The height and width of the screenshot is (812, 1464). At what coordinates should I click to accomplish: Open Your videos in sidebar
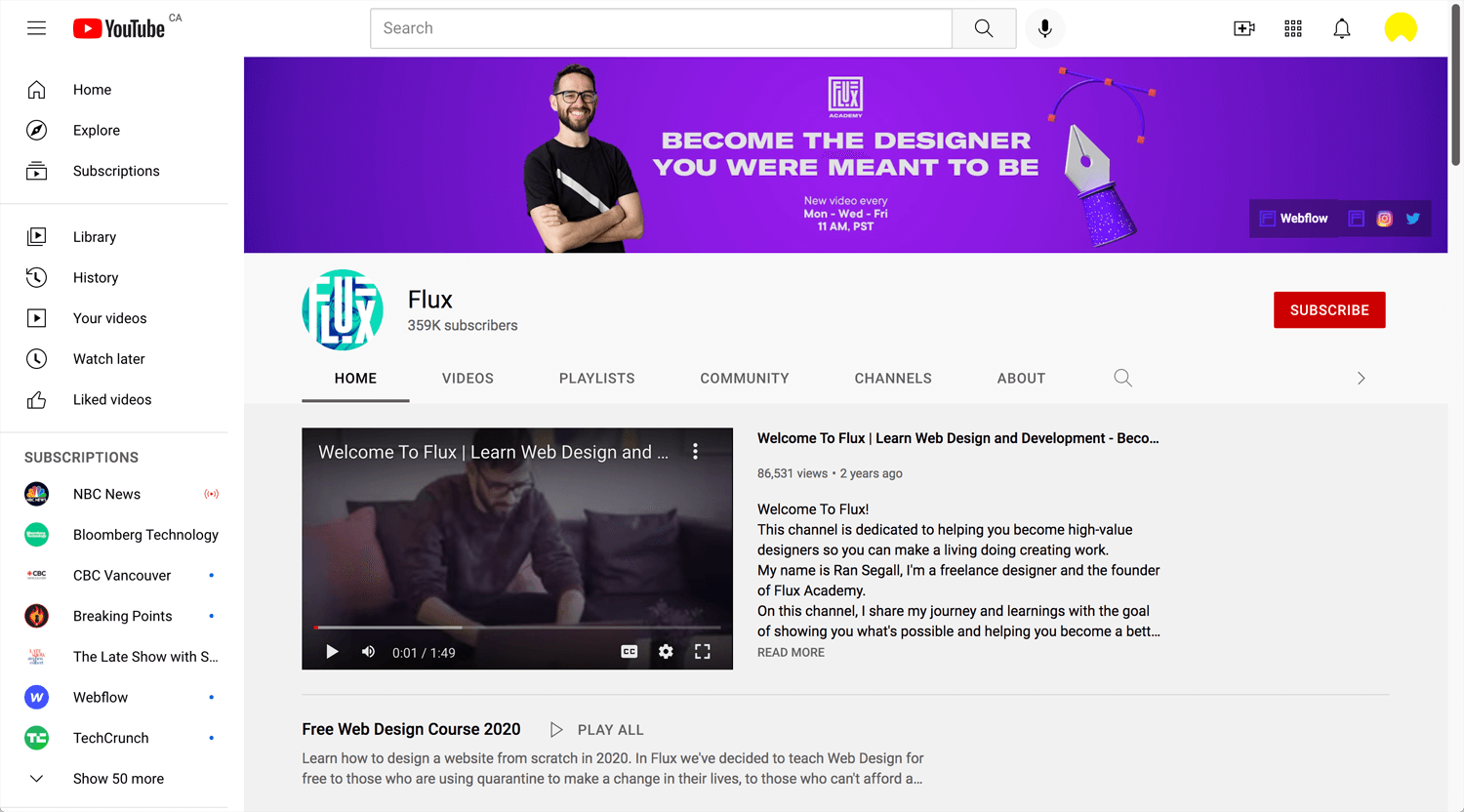[114, 318]
